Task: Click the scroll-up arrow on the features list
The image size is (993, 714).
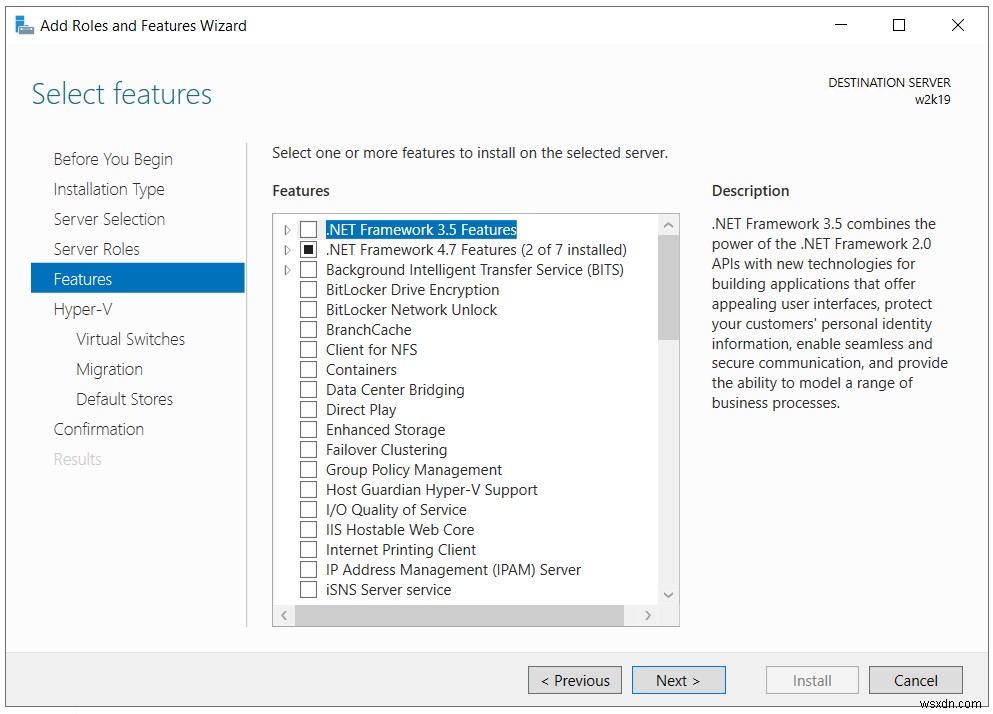Action: pos(668,223)
